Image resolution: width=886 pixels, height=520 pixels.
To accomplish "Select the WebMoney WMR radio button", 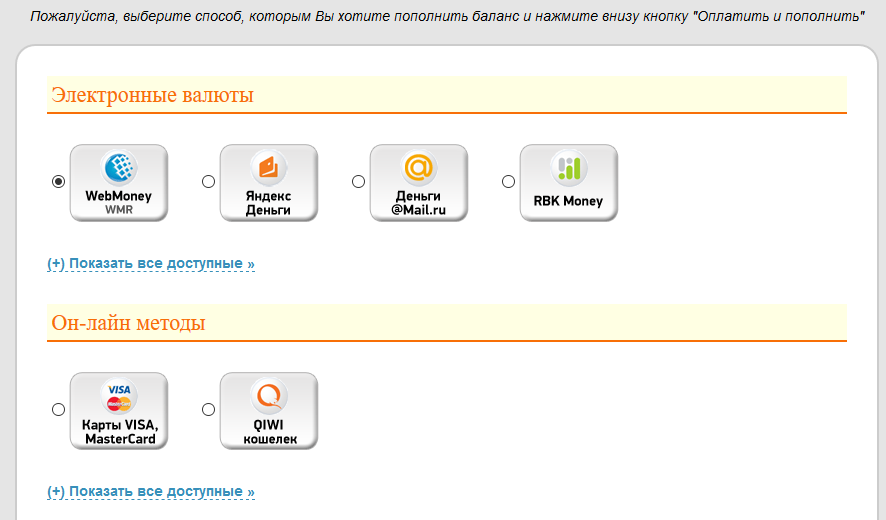I will click(58, 181).
